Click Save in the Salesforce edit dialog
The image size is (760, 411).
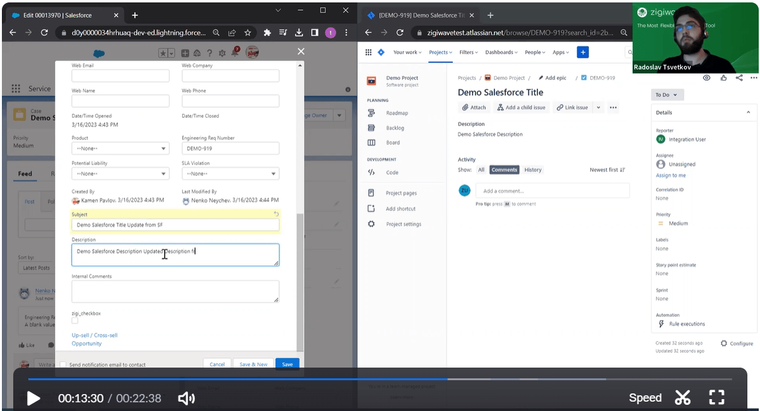click(287, 364)
